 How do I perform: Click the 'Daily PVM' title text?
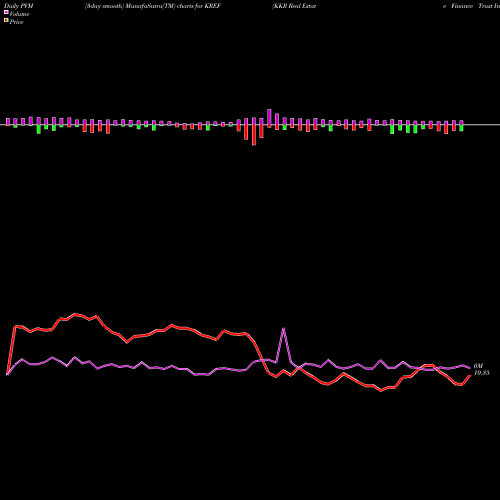[19, 6]
